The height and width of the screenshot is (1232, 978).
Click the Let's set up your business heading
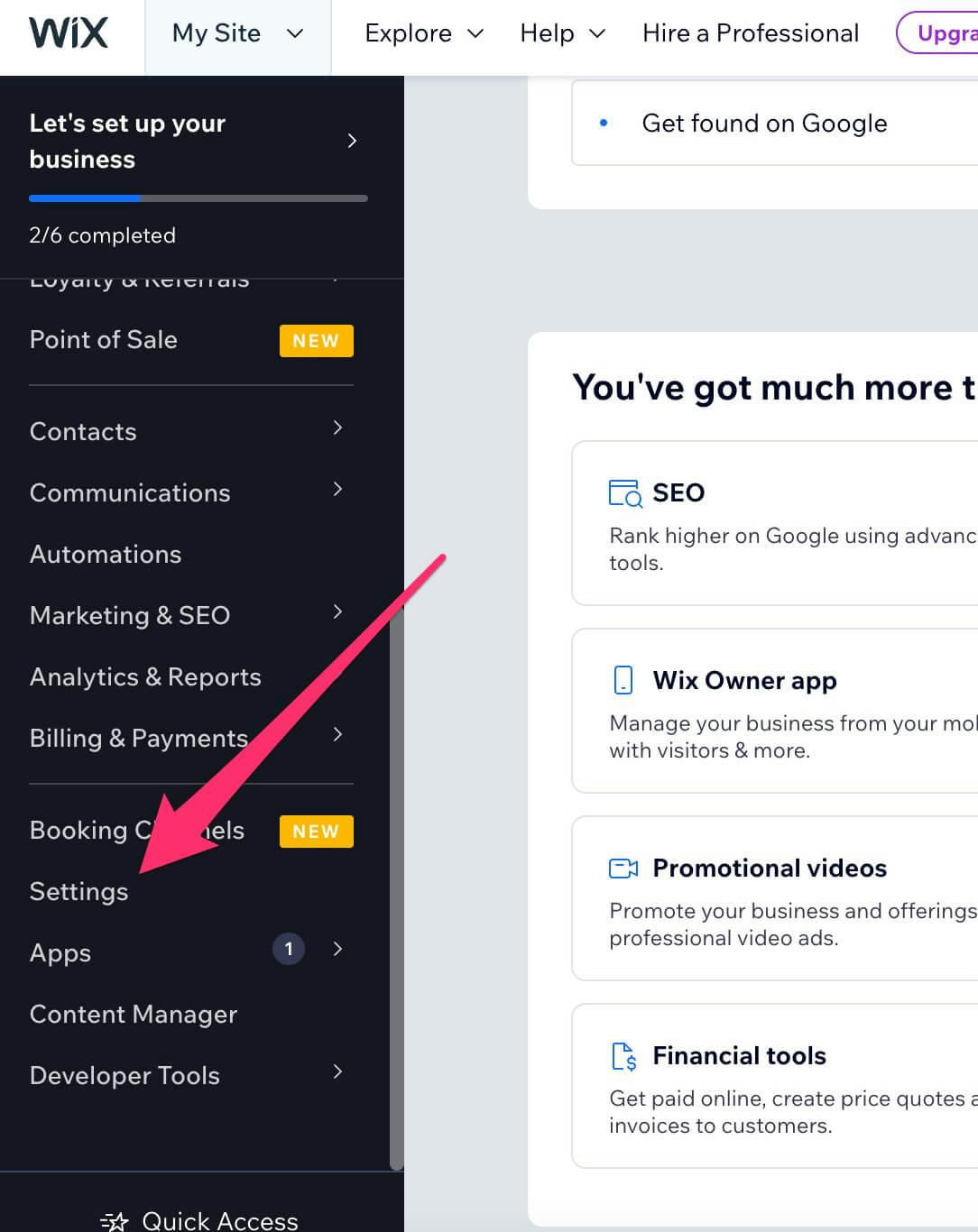(x=127, y=141)
